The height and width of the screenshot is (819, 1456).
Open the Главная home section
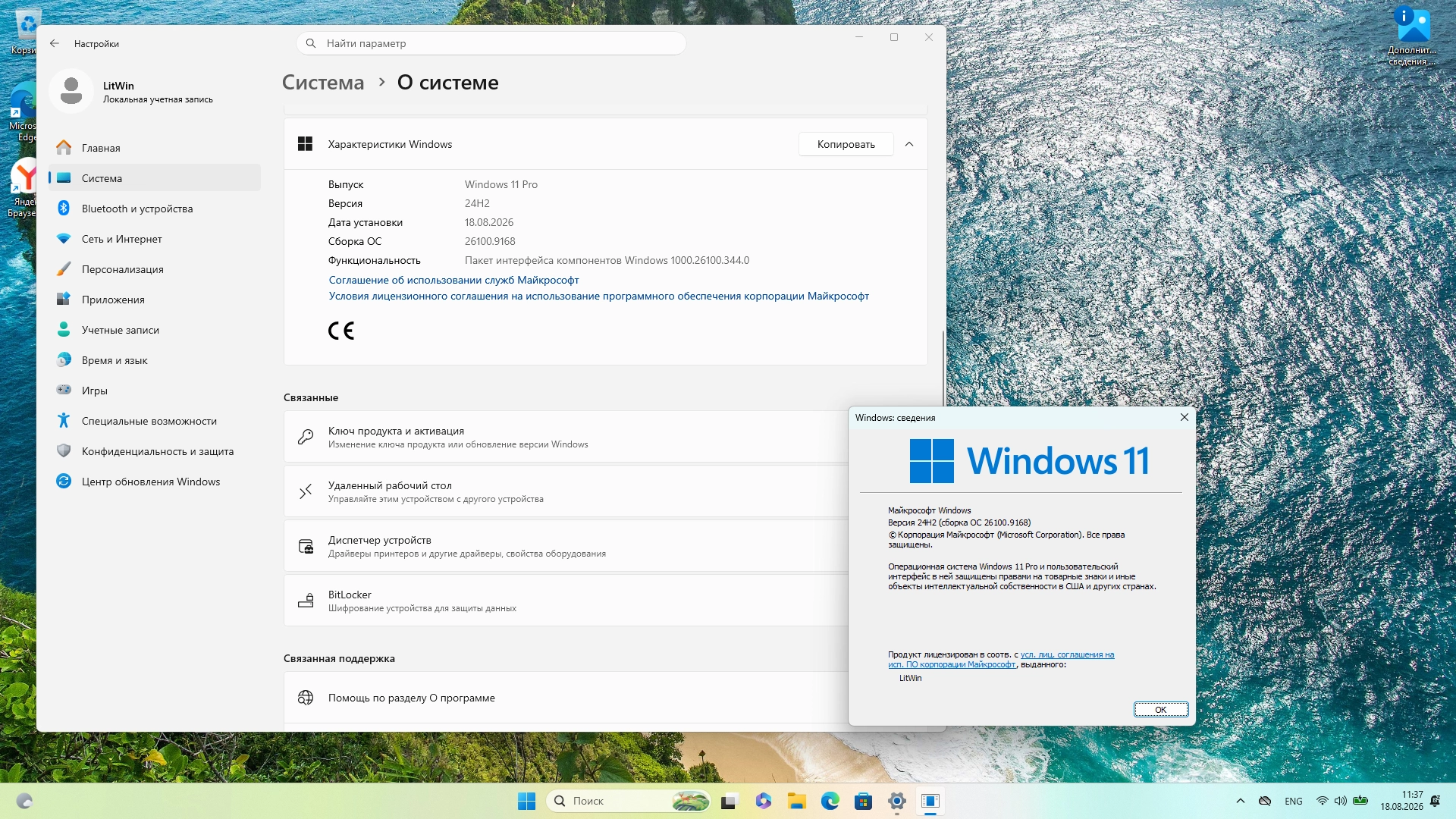pos(155,148)
